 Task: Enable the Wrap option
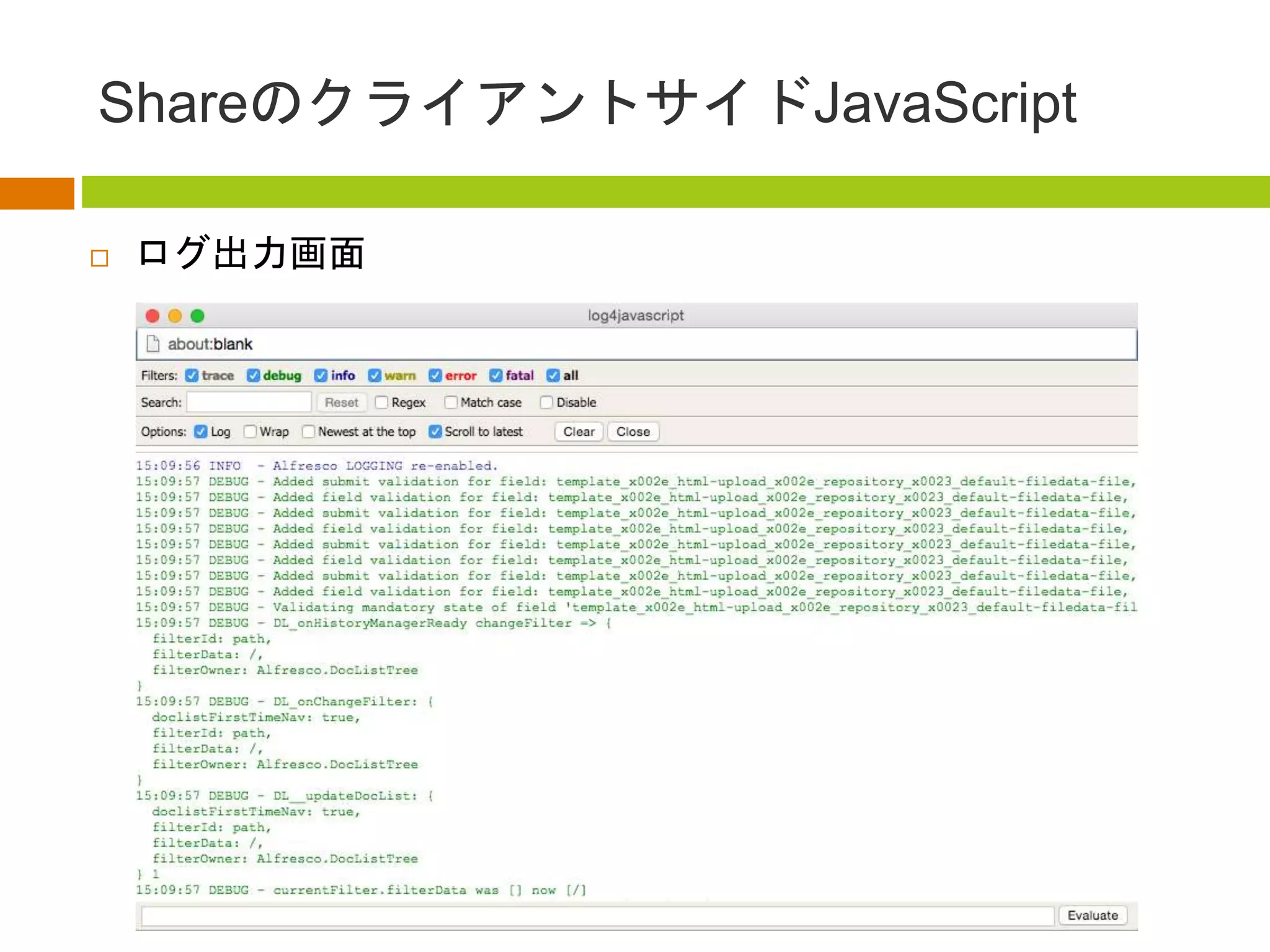[x=250, y=432]
